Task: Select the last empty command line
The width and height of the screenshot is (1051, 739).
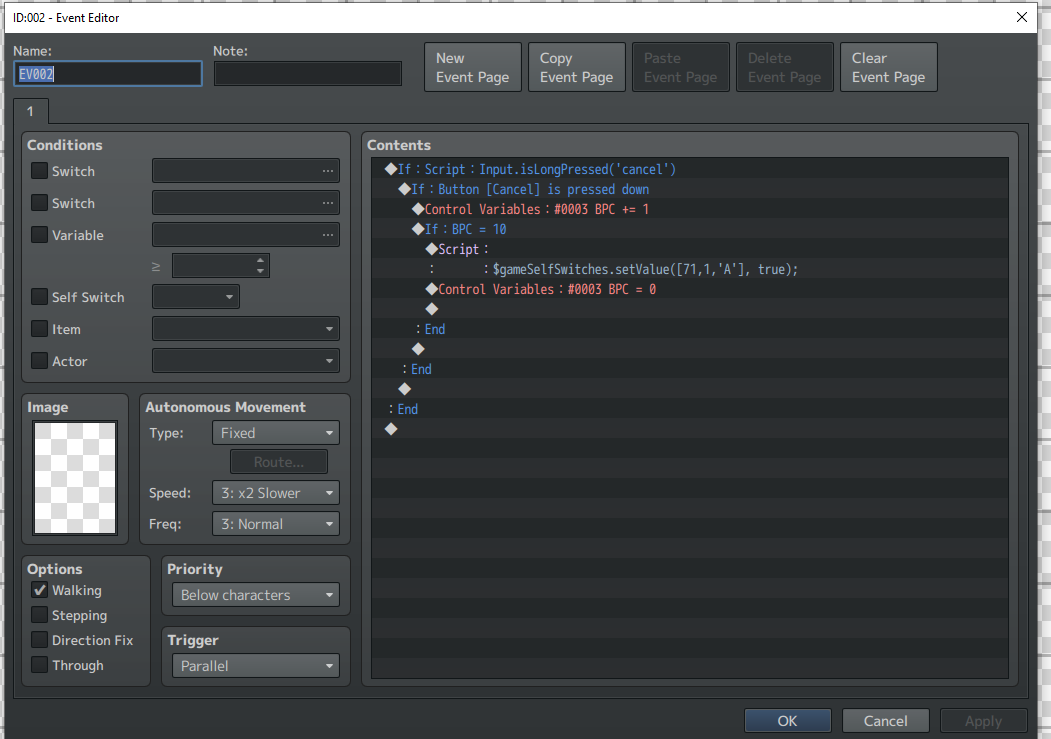Action: tap(690, 429)
